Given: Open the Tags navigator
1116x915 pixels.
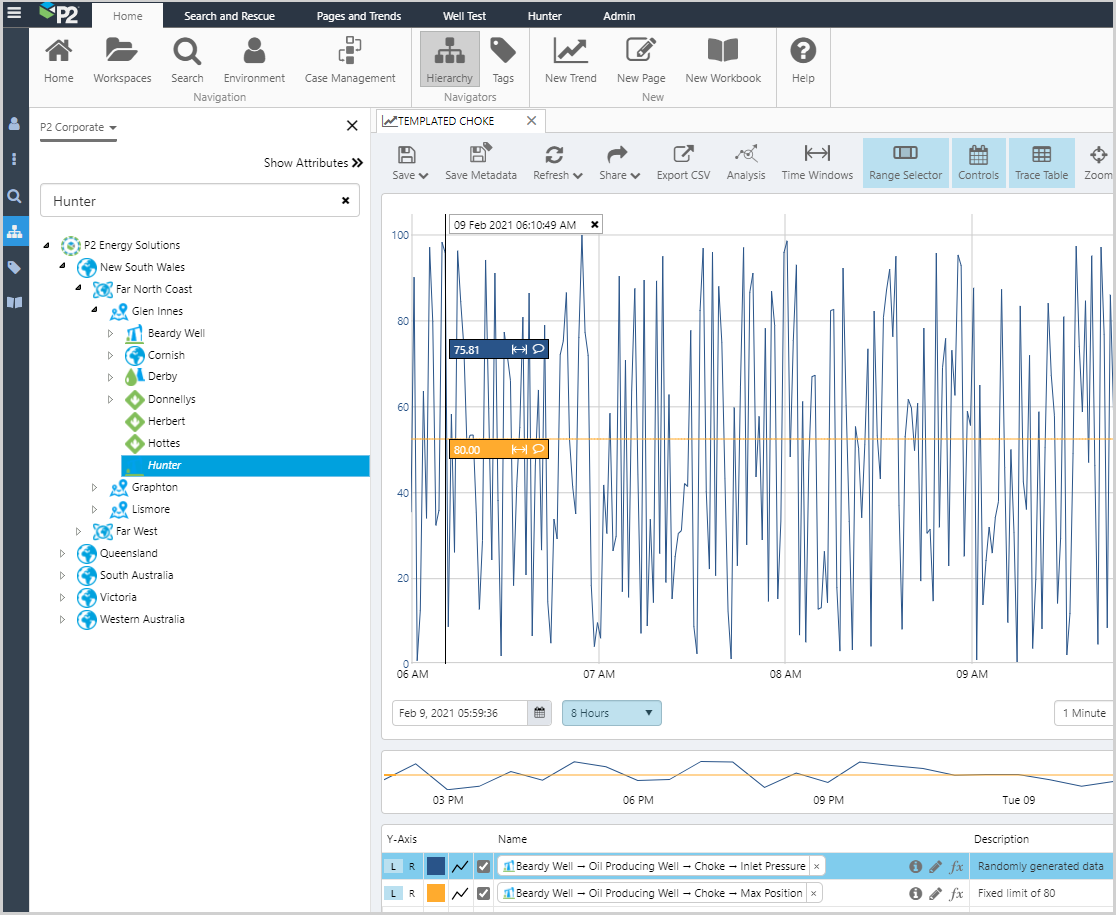Looking at the screenshot, I should [x=503, y=60].
